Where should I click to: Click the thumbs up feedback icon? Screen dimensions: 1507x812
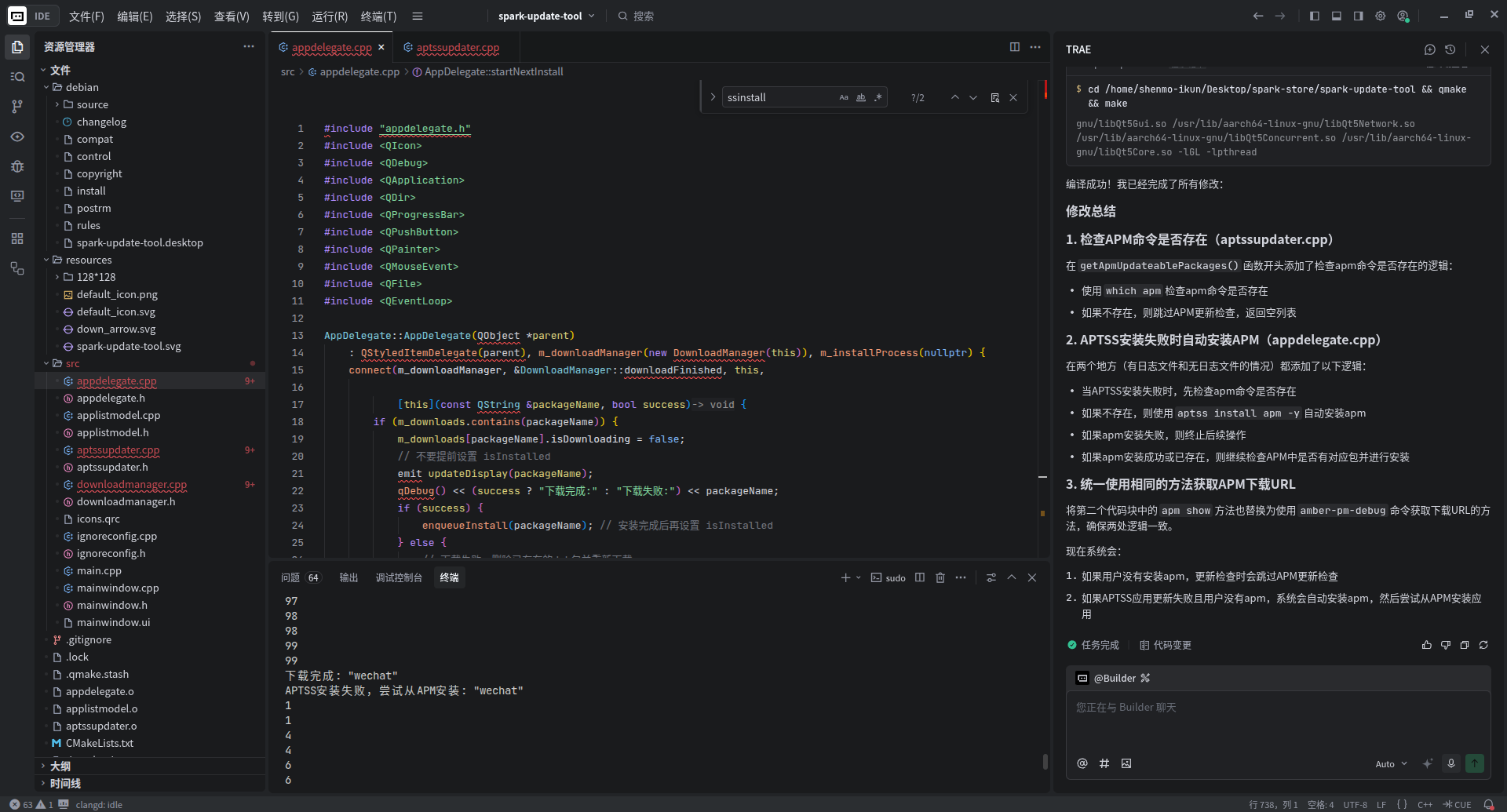pos(1426,645)
